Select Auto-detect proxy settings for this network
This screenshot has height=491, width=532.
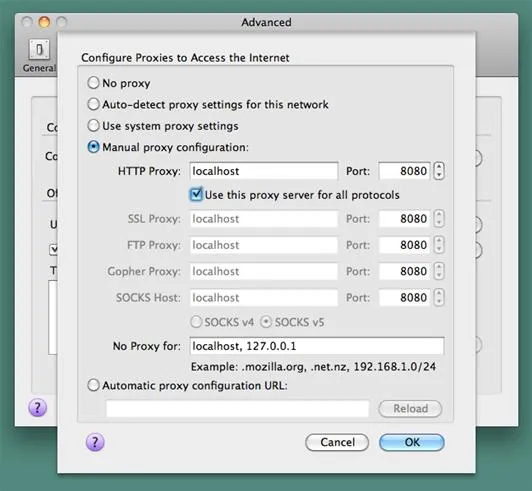93,104
